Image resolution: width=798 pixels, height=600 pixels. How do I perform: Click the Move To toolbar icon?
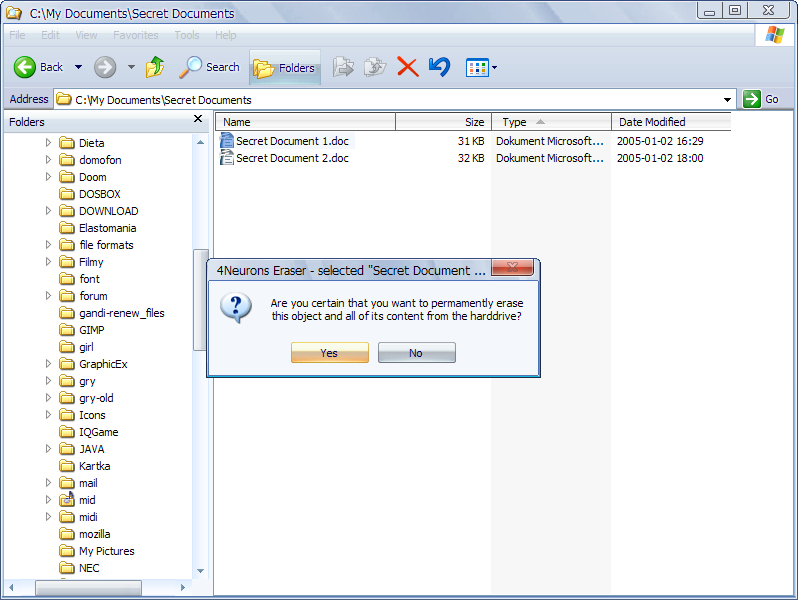pyautogui.click(x=344, y=67)
